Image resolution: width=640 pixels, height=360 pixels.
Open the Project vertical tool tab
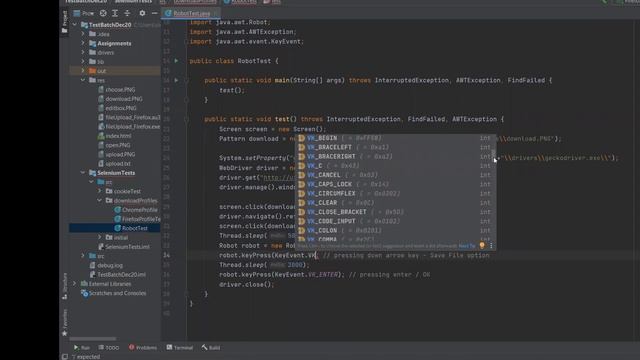click(64, 22)
